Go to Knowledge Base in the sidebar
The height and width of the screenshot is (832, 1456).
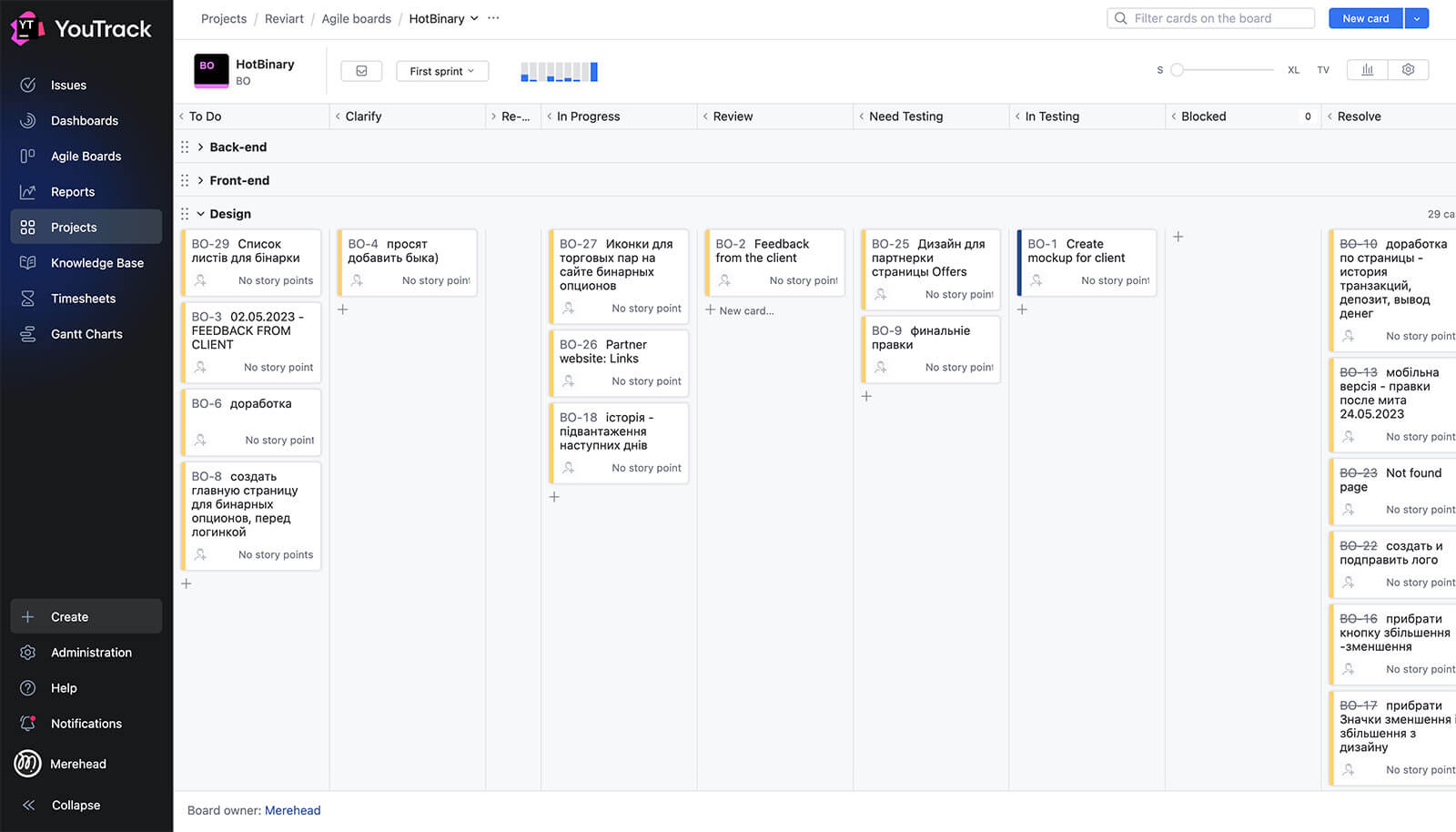click(96, 263)
